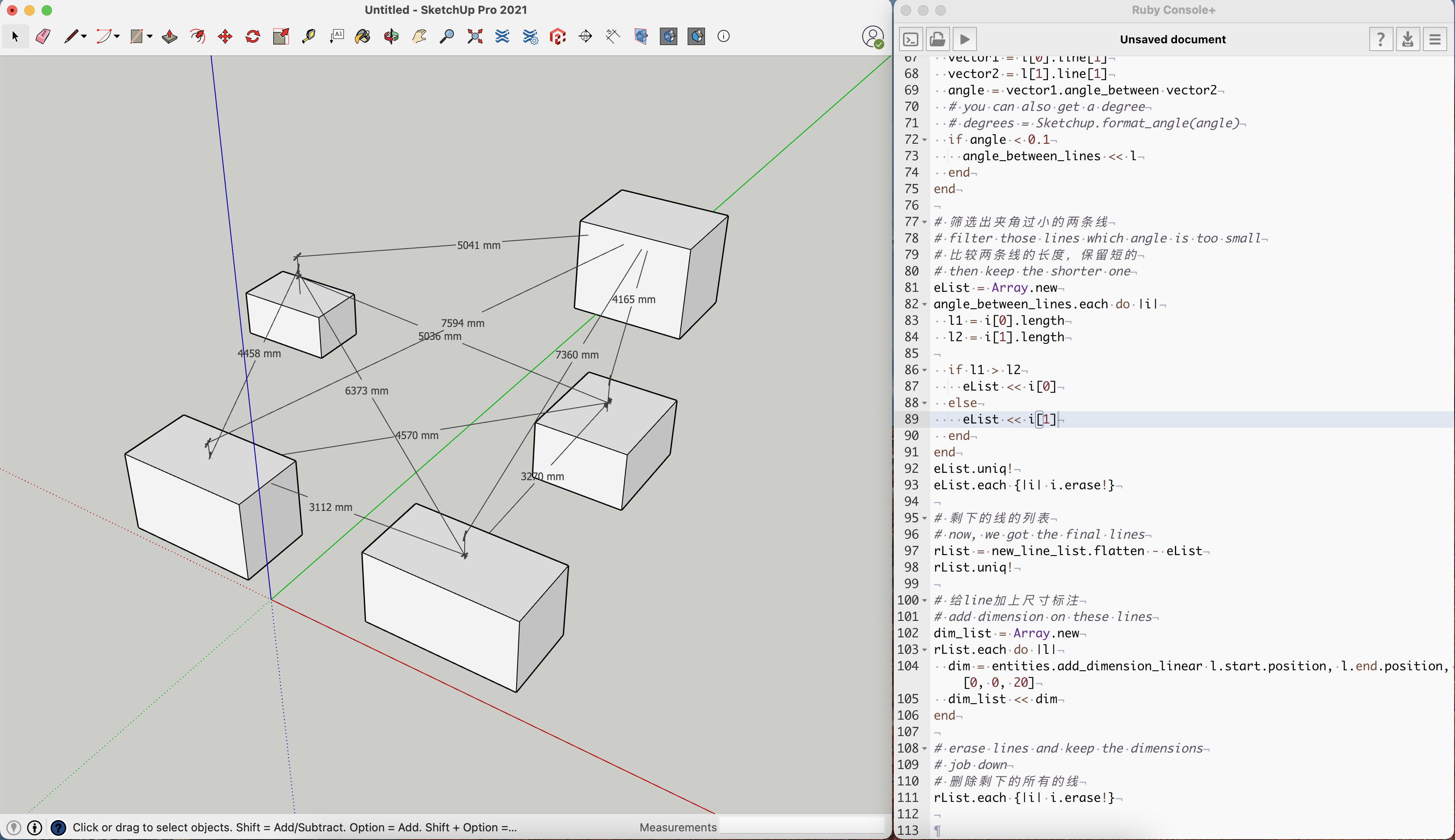This screenshot has height=840, width=1455.
Task: Select the Eraser tool
Action: (43, 36)
